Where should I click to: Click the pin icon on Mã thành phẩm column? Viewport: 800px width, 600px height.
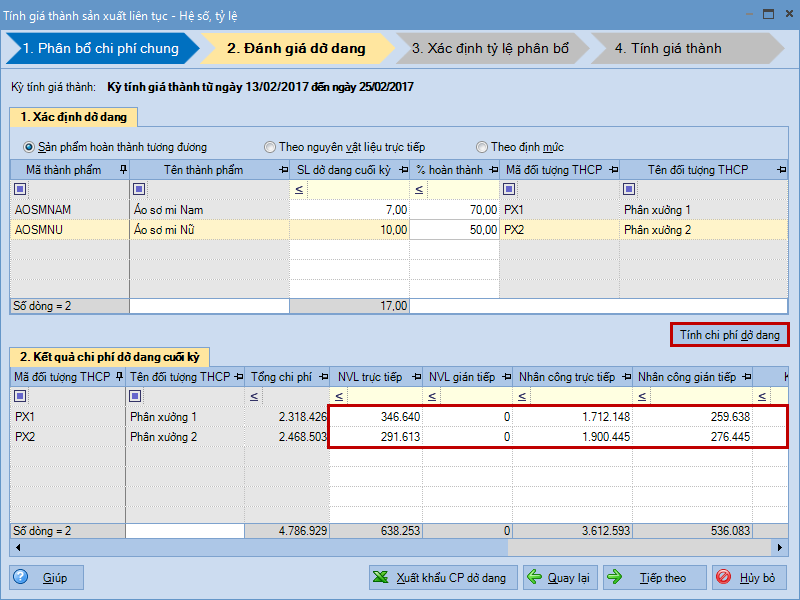122,170
